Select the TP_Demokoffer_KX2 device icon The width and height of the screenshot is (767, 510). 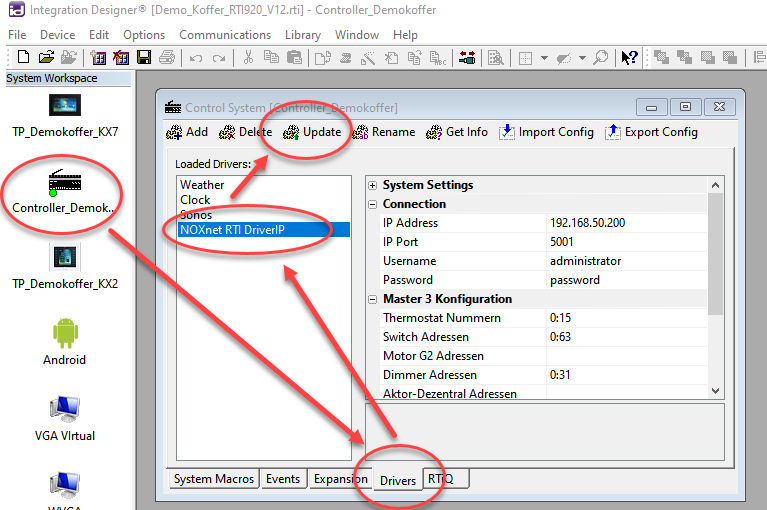coord(65,257)
